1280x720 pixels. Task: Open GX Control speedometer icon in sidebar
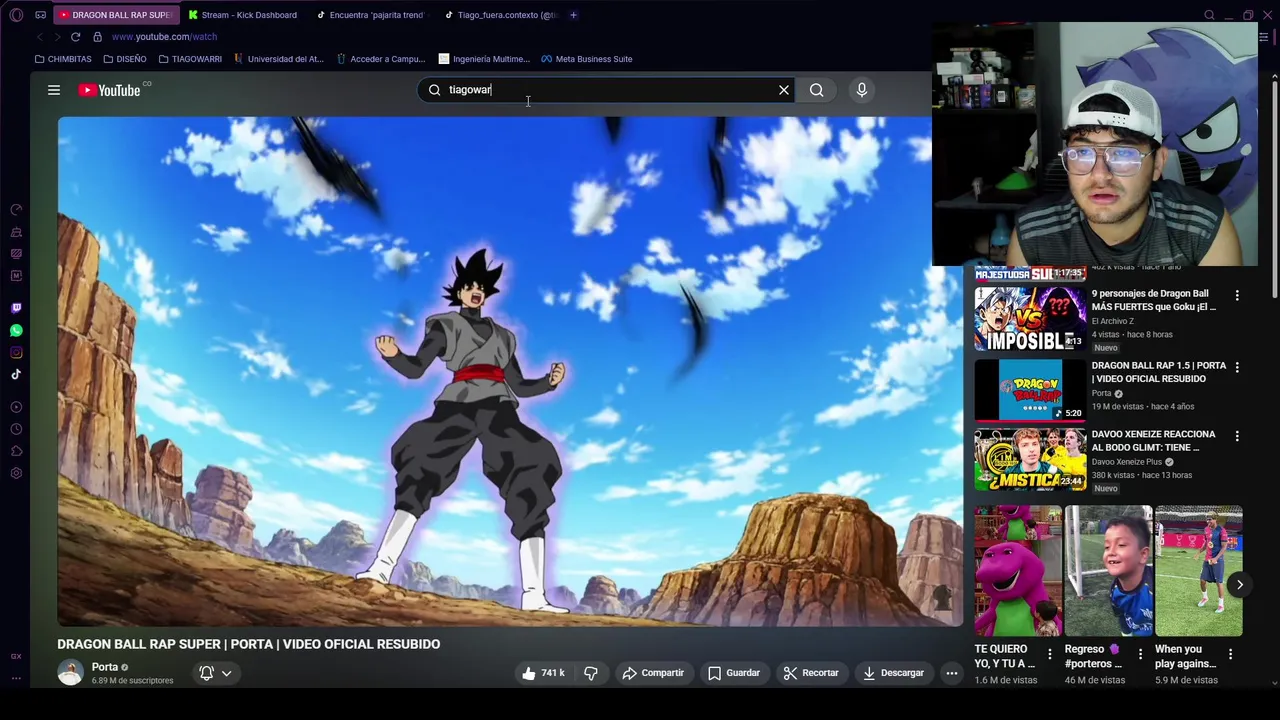coord(16,210)
